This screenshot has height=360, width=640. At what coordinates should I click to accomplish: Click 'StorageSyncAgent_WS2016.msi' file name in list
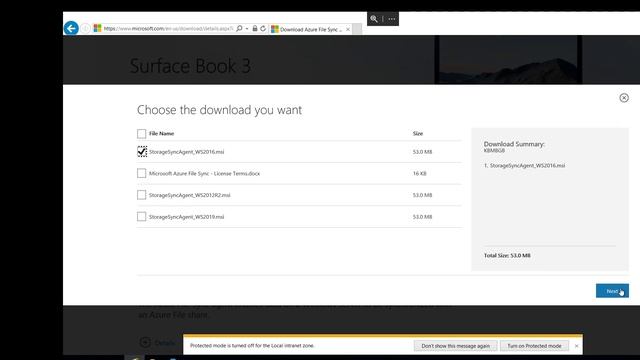point(187,152)
